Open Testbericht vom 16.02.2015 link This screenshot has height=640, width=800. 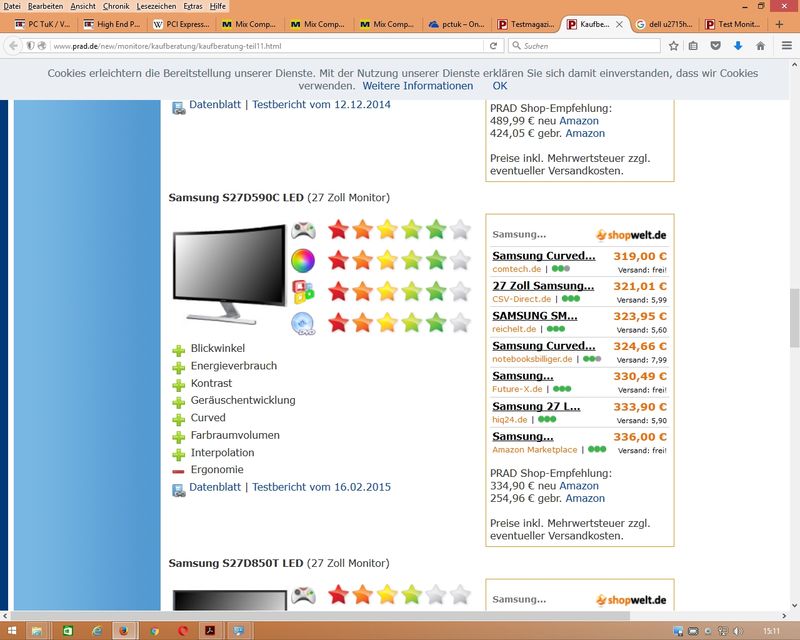(x=321, y=487)
